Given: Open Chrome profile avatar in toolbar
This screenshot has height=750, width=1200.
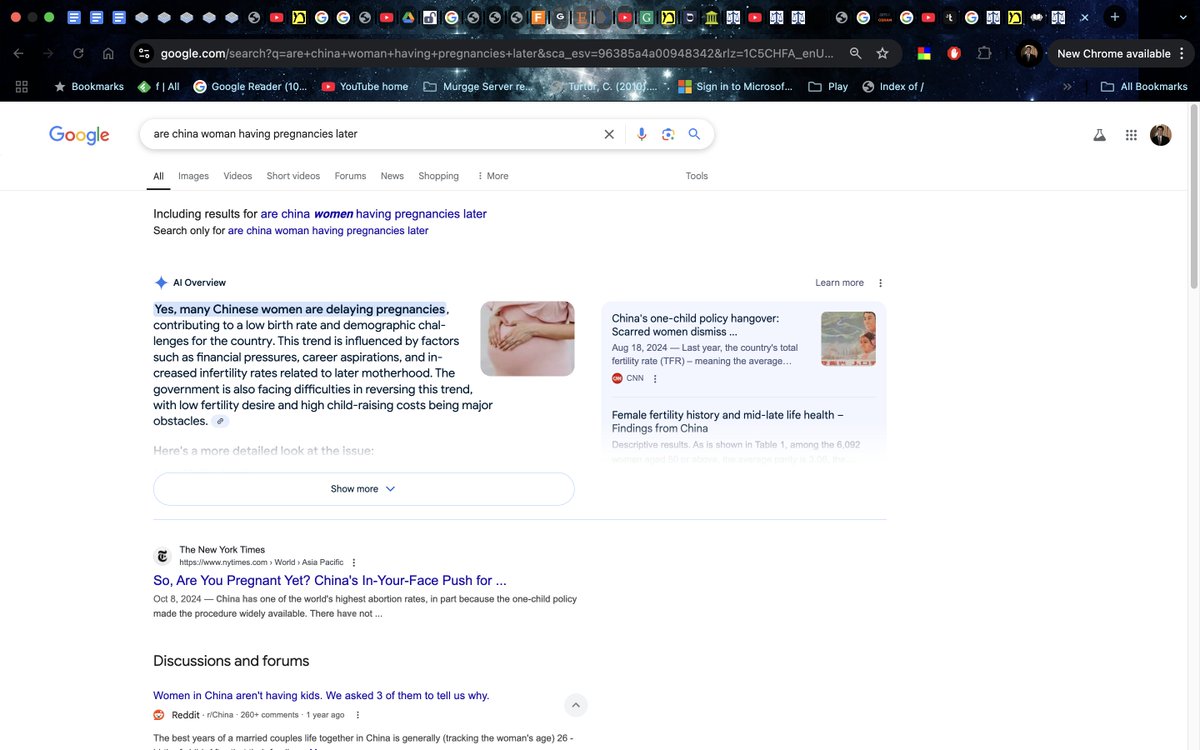Looking at the screenshot, I should point(1029,54).
